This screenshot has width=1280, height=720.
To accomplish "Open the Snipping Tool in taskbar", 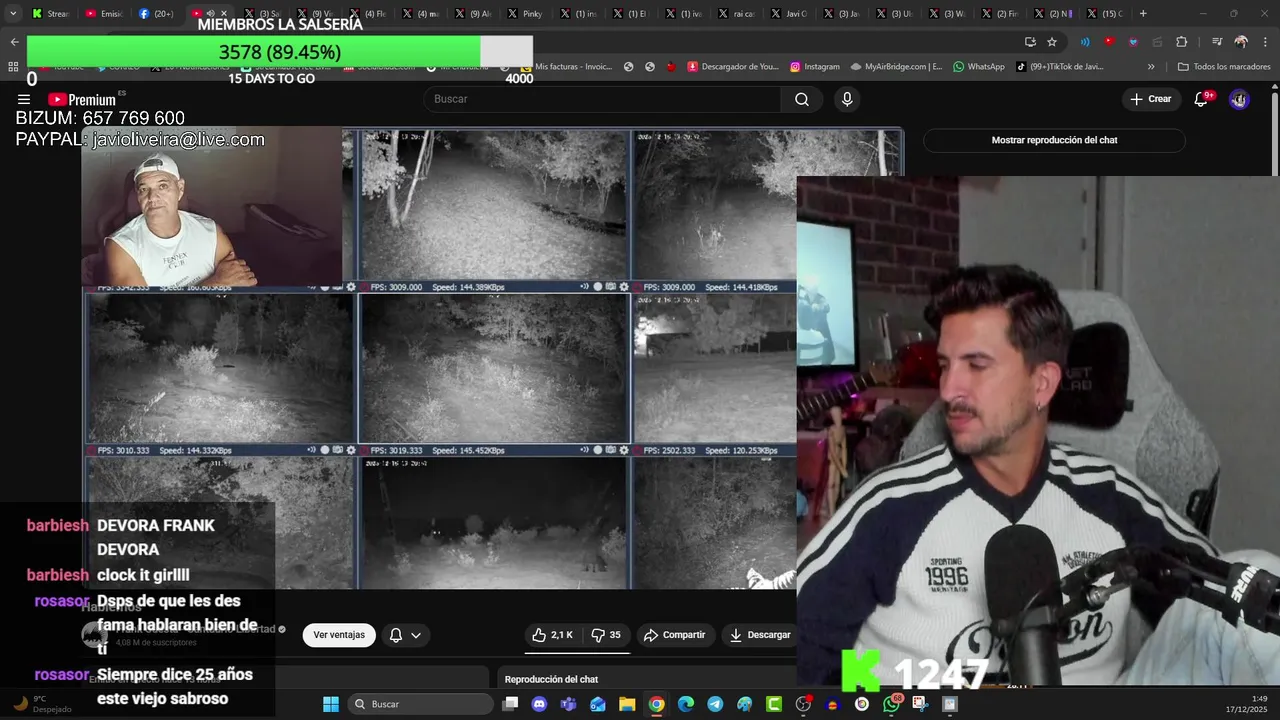I will (x=920, y=704).
